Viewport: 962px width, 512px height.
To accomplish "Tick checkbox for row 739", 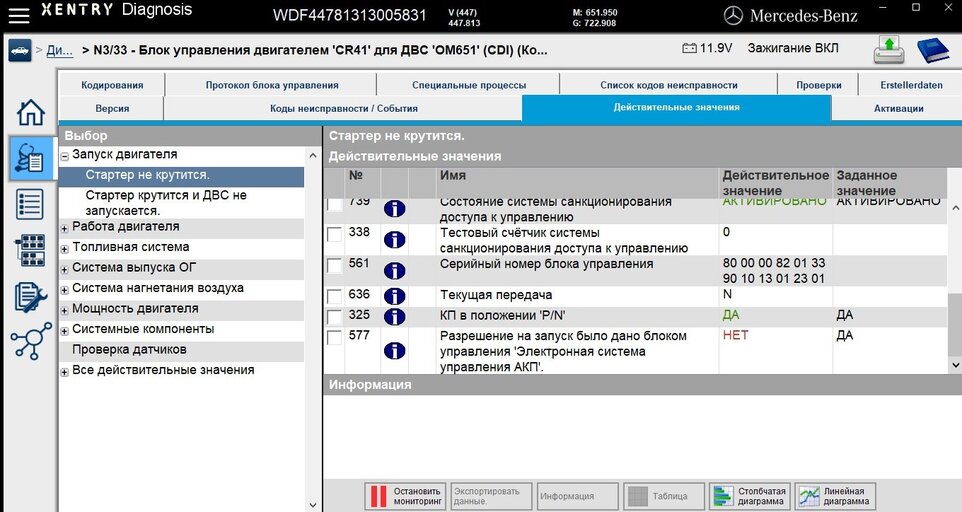I will (x=334, y=204).
